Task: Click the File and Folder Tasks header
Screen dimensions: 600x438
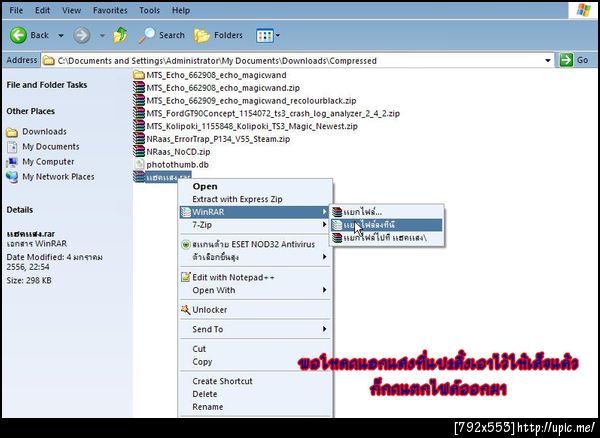Action: pos(47,85)
